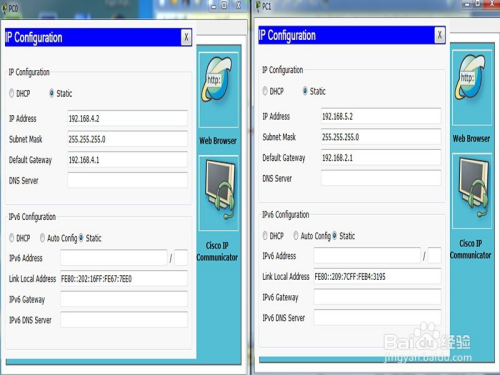This screenshot has width=500, height=375.
Task: Click PC0 Link Local Address field
Action: coord(124,278)
